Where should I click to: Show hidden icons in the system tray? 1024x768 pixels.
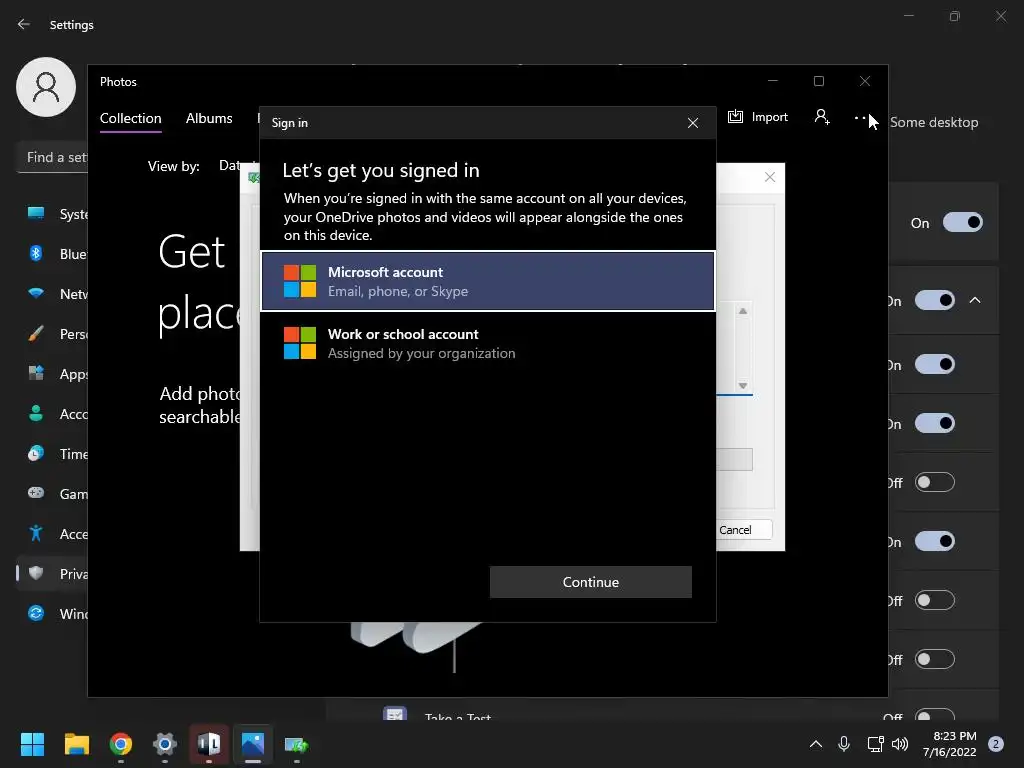(x=816, y=744)
